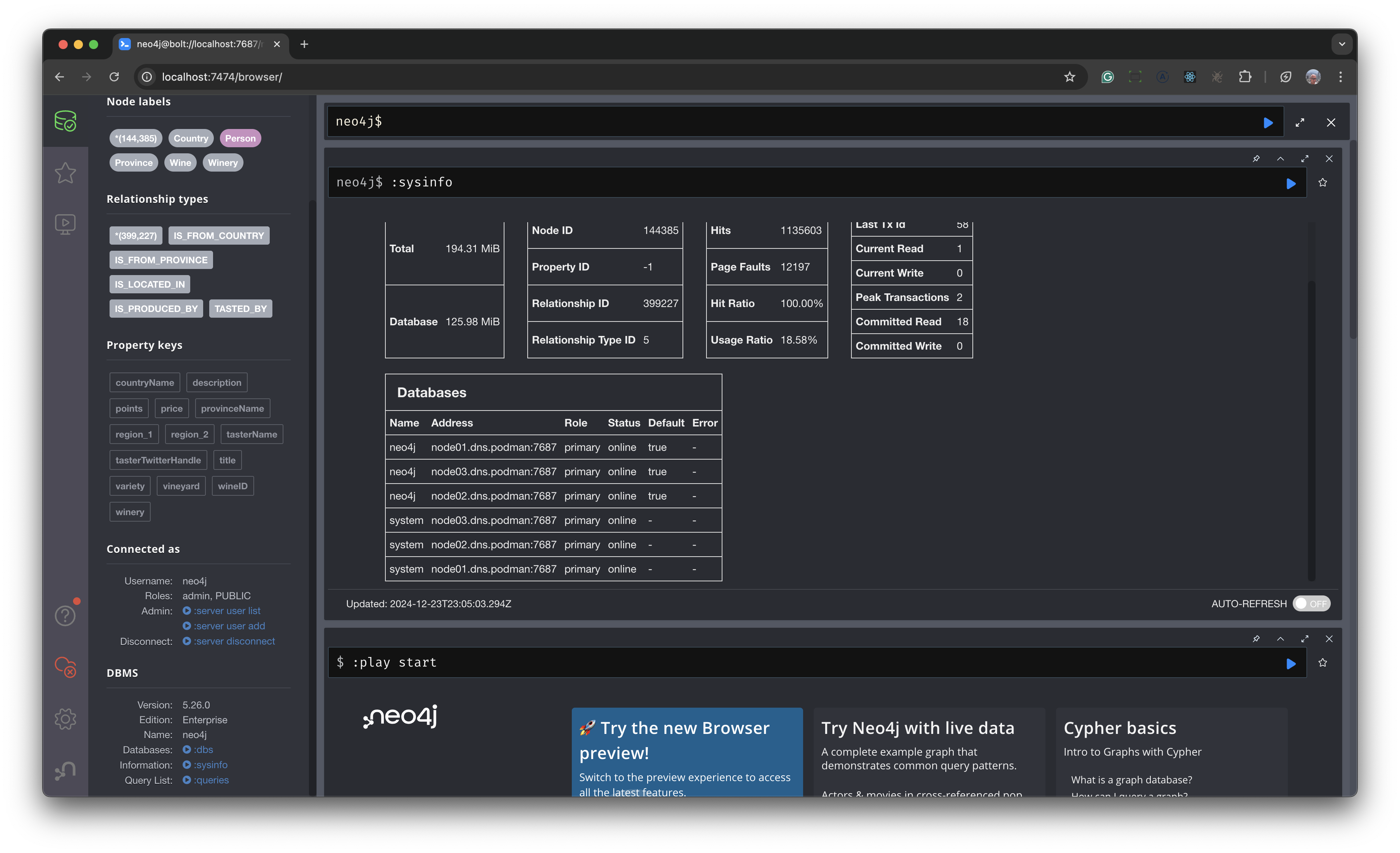
Task: Run :server user list link
Action: click(221, 611)
